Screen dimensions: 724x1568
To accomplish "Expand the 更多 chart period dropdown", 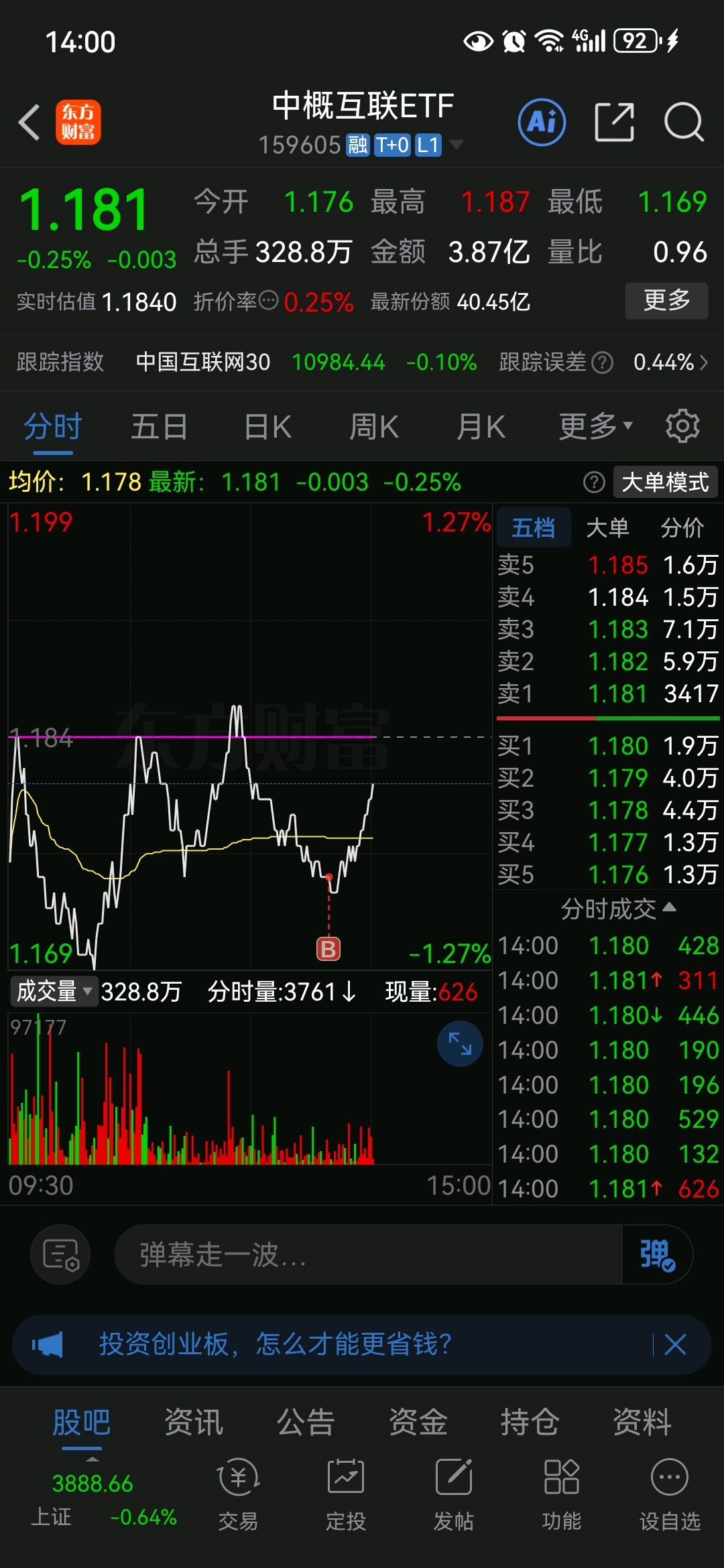I will (596, 427).
